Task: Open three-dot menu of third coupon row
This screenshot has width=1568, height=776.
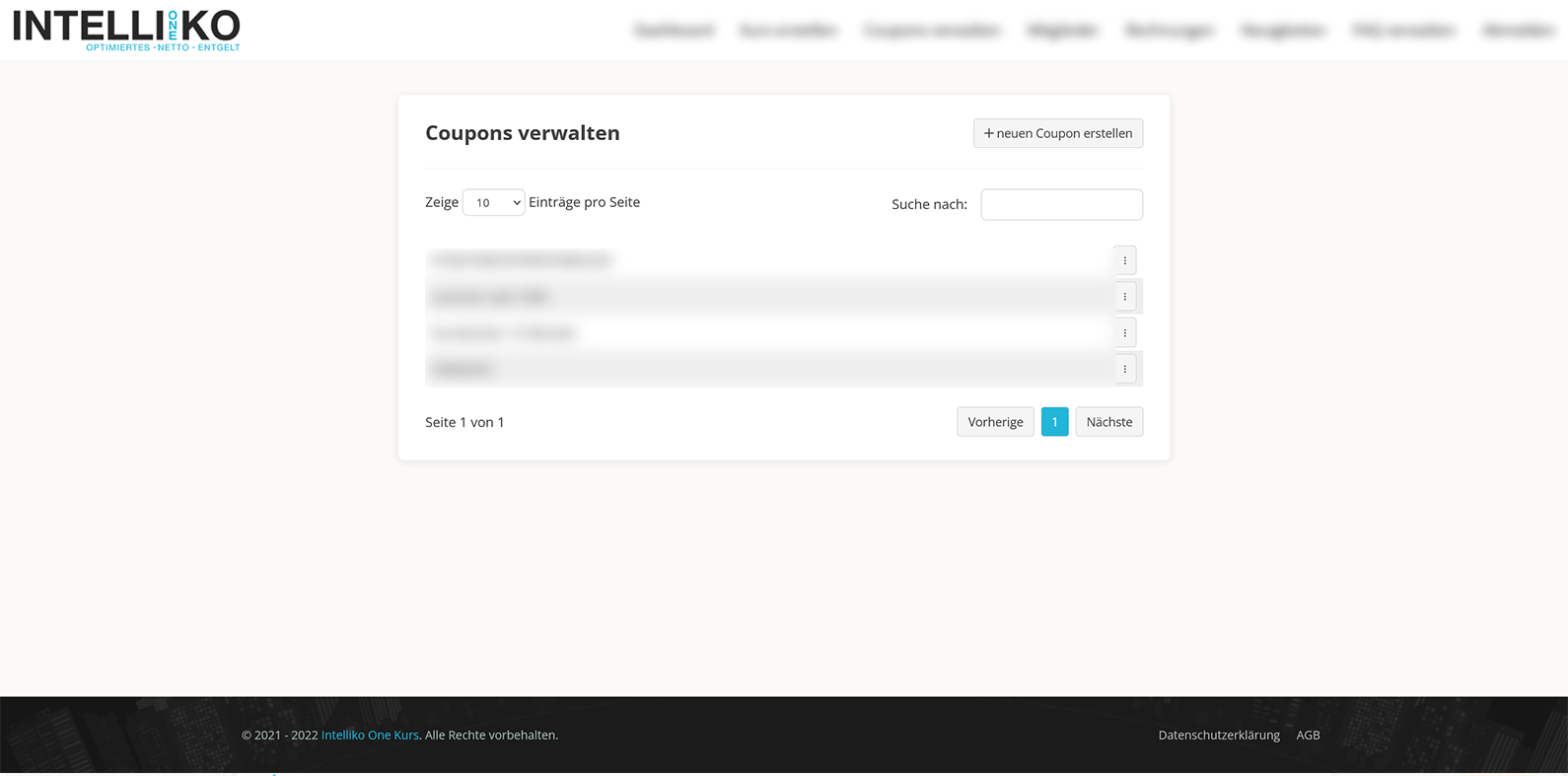Action: (x=1124, y=333)
